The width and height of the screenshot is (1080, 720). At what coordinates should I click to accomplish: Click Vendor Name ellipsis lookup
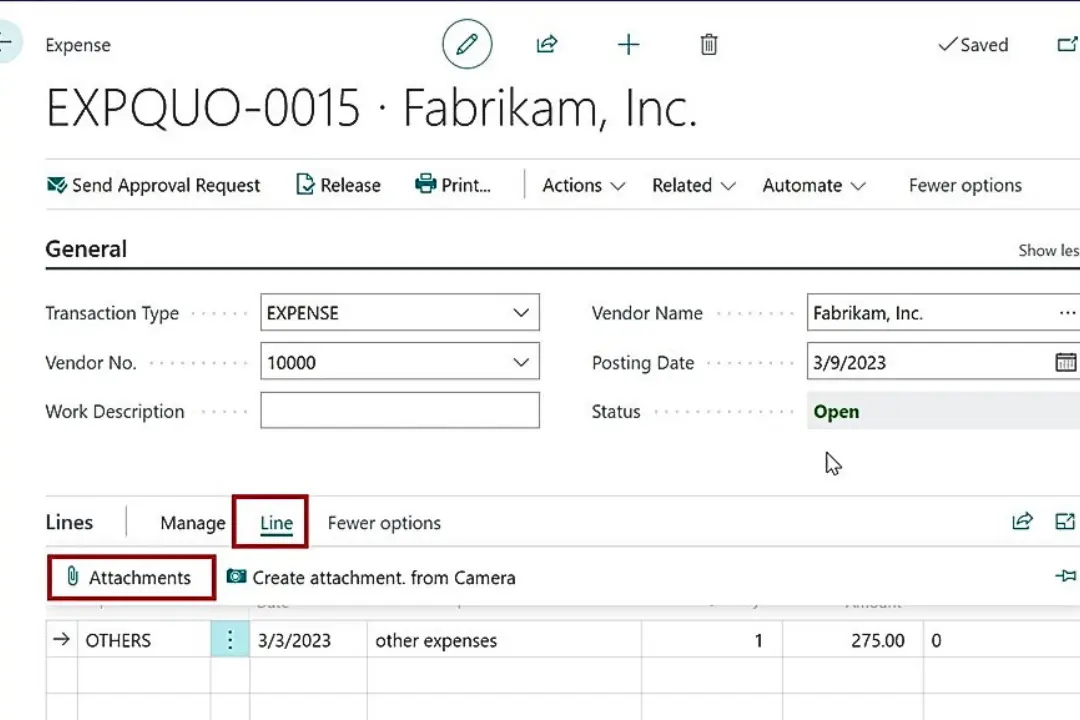[1067, 313]
